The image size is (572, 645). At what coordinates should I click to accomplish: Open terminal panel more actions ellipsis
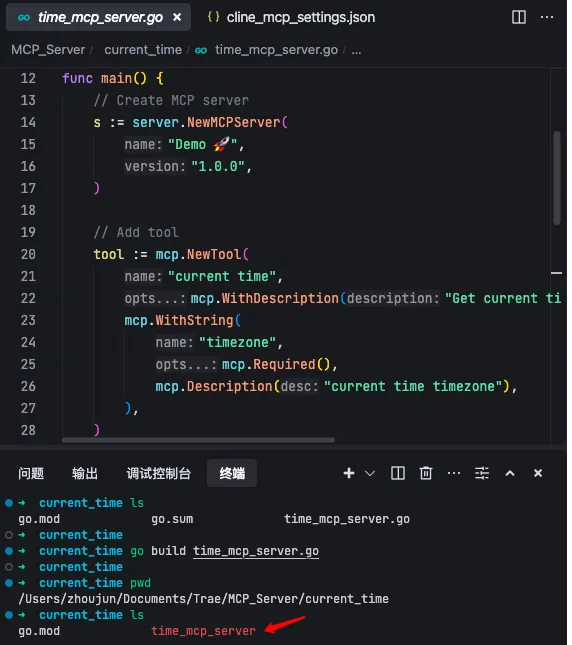(x=454, y=473)
